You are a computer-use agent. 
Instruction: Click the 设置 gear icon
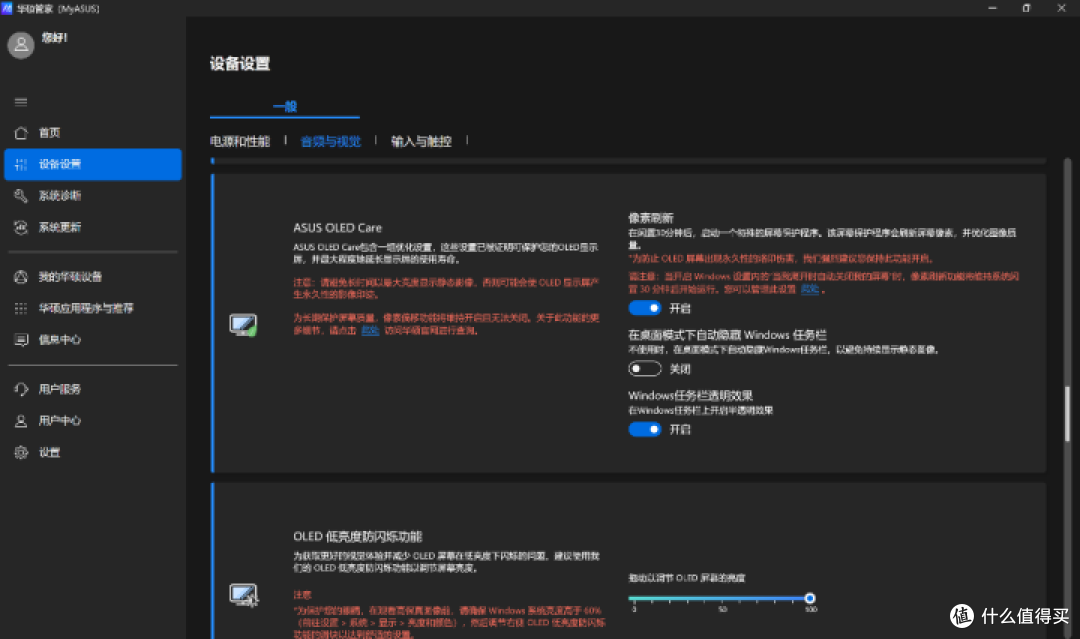point(21,452)
